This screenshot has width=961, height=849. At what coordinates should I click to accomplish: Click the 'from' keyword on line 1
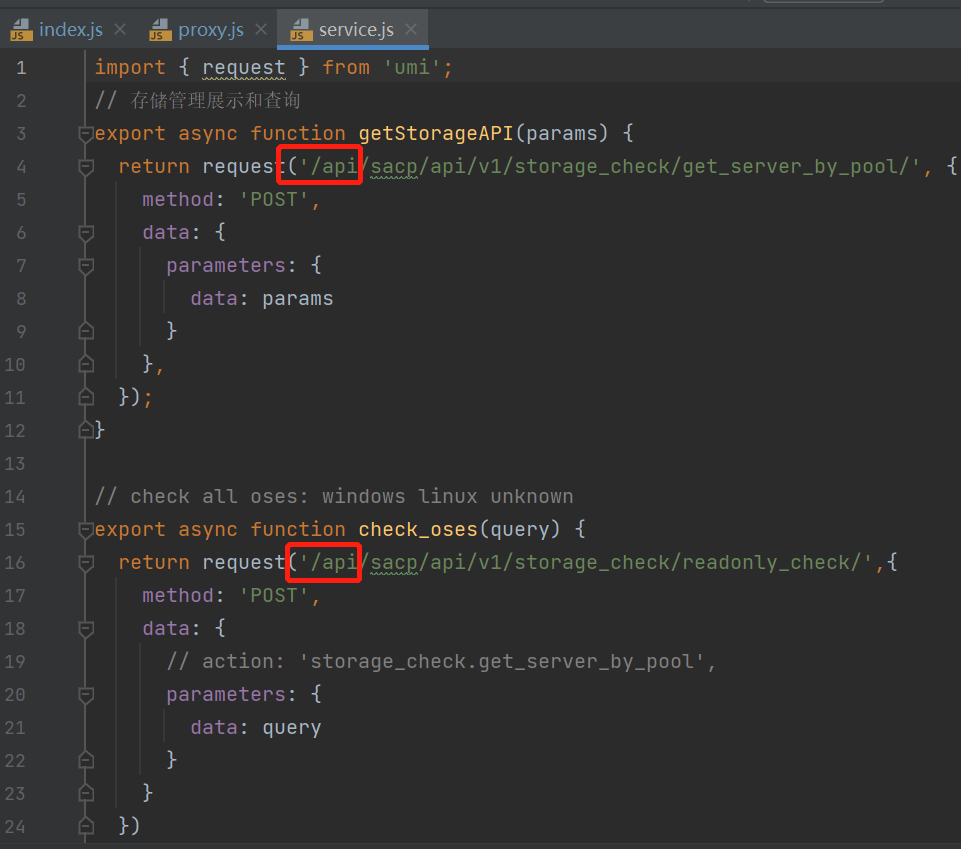click(346, 67)
